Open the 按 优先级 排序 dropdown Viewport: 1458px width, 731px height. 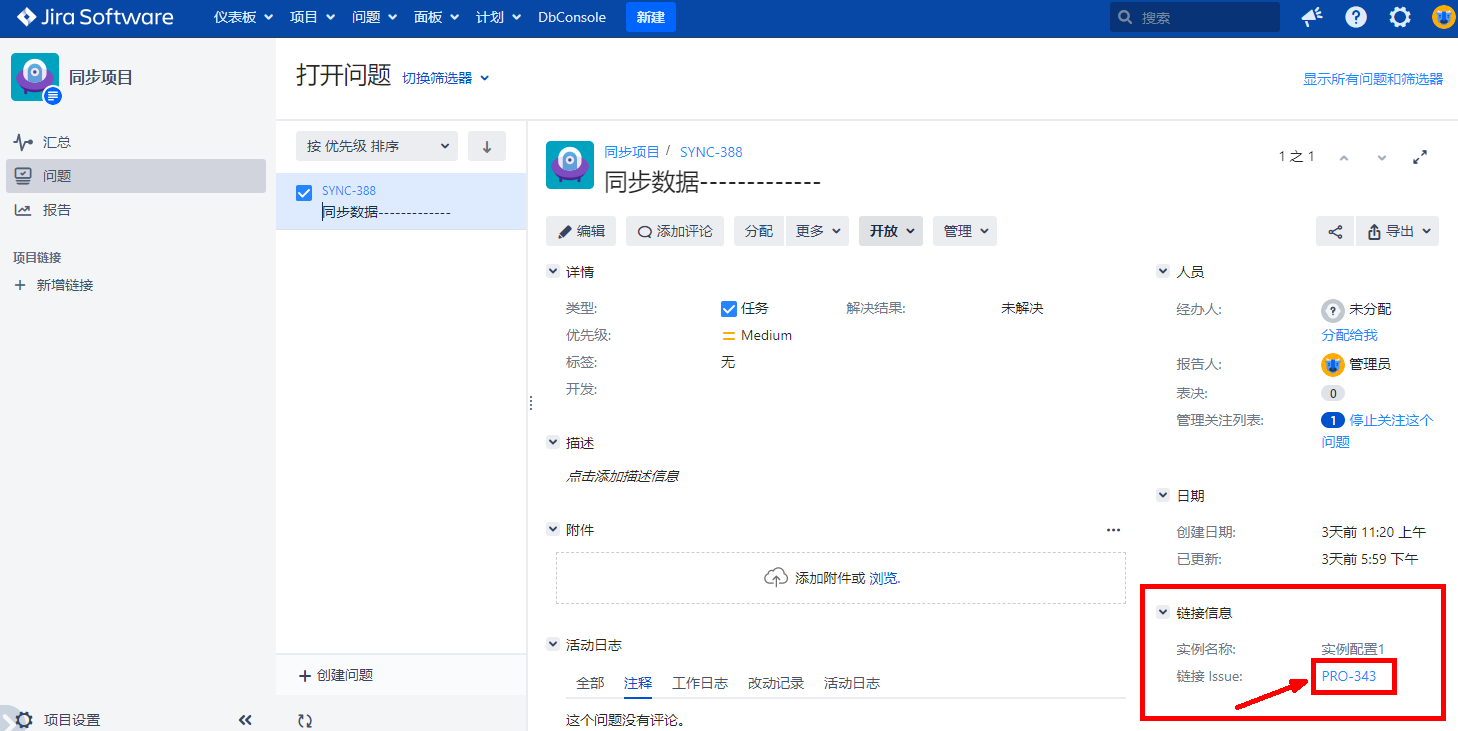point(376,146)
